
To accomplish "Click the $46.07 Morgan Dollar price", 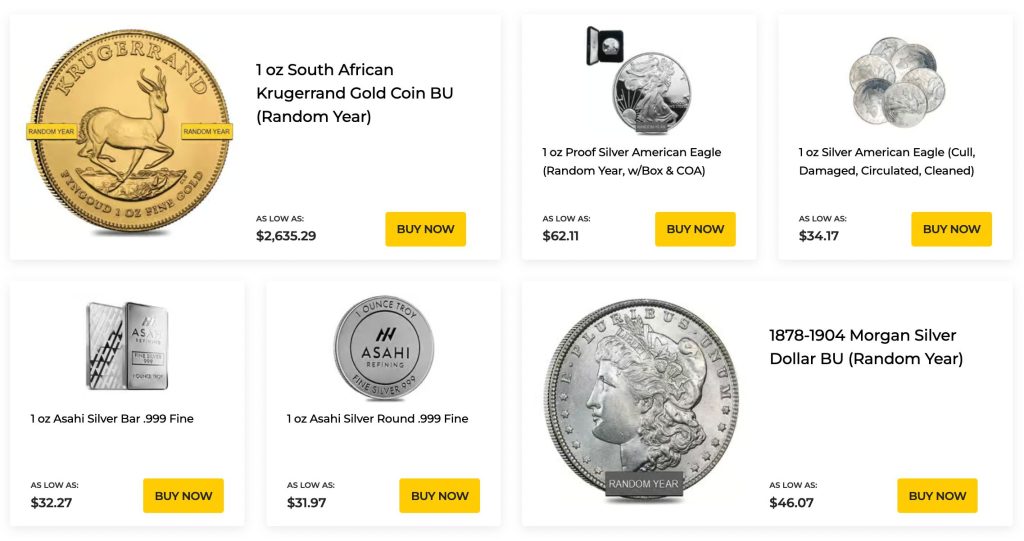I will pos(791,503).
